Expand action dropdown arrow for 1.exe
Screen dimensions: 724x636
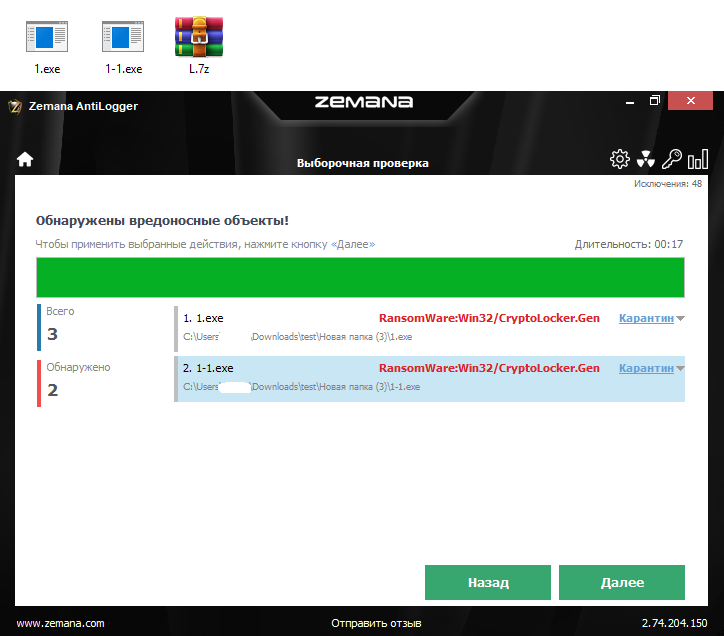[680, 318]
